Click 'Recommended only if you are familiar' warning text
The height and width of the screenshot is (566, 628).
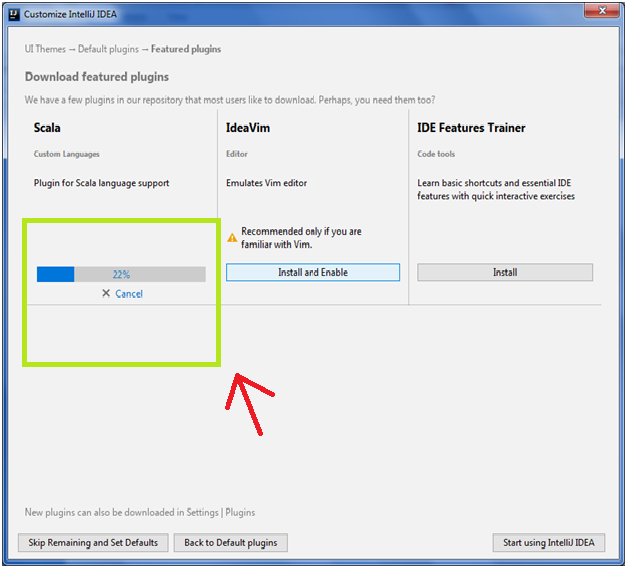coord(301,238)
